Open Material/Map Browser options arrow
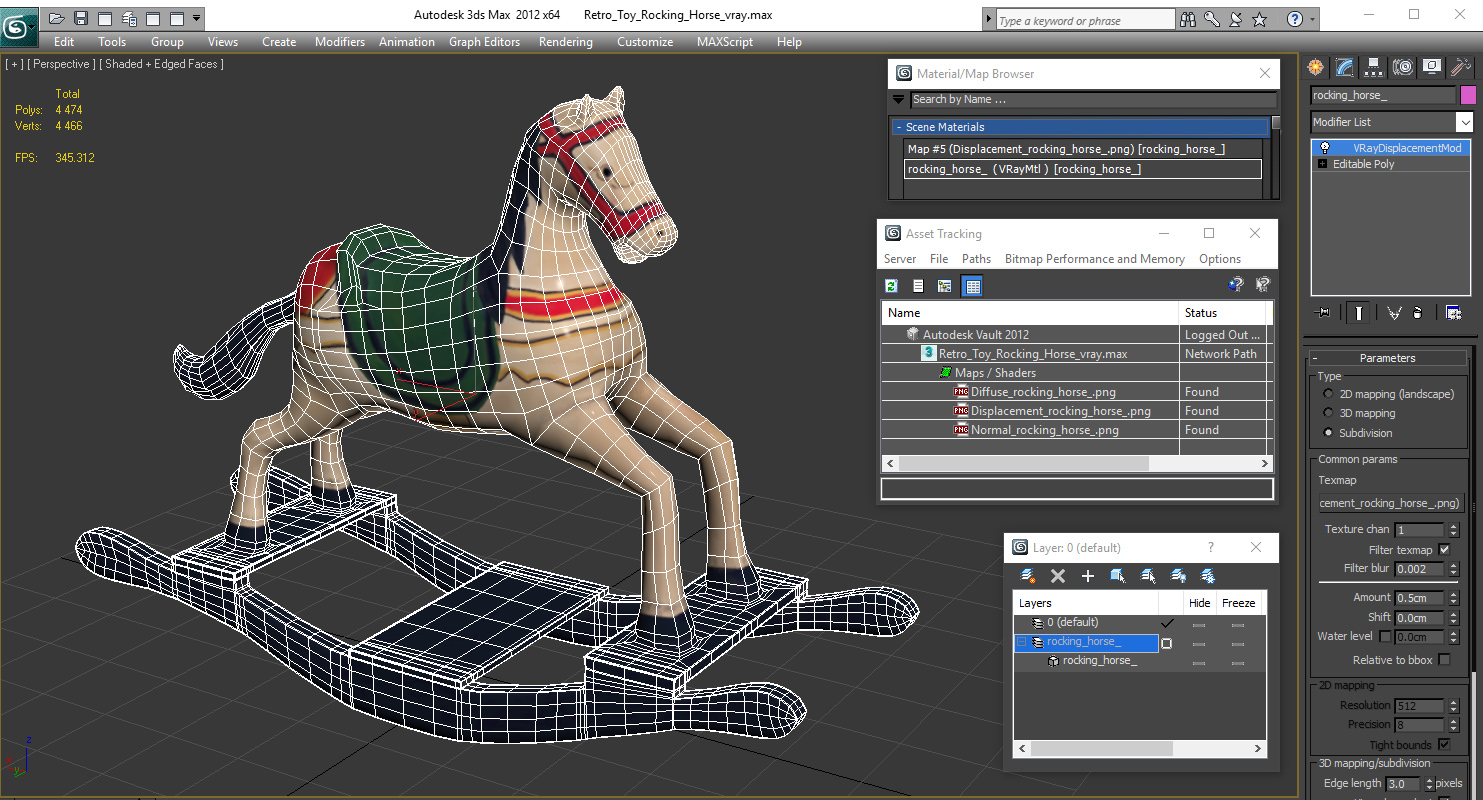This screenshot has width=1483, height=800. (x=898, y=99)
